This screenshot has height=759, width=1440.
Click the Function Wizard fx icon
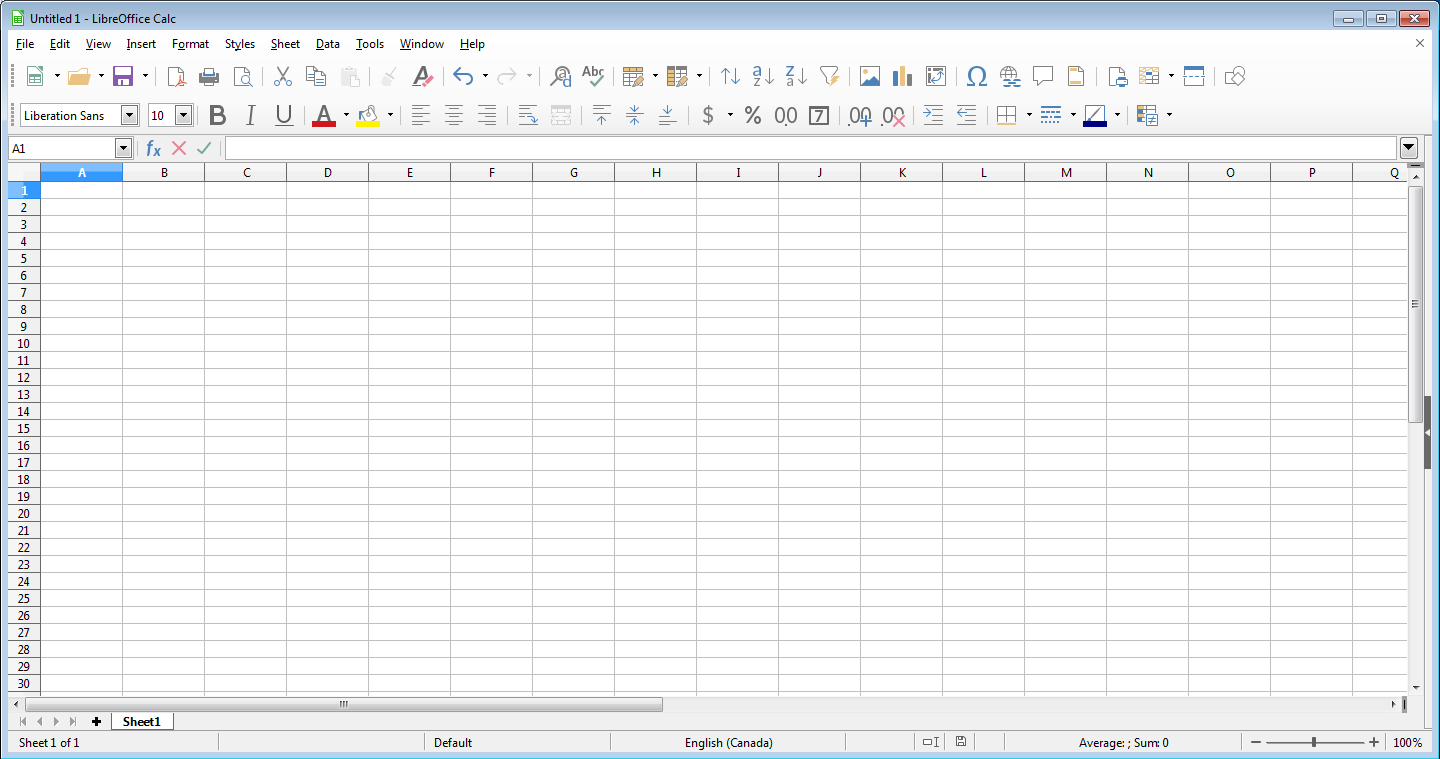click(153, 148)
